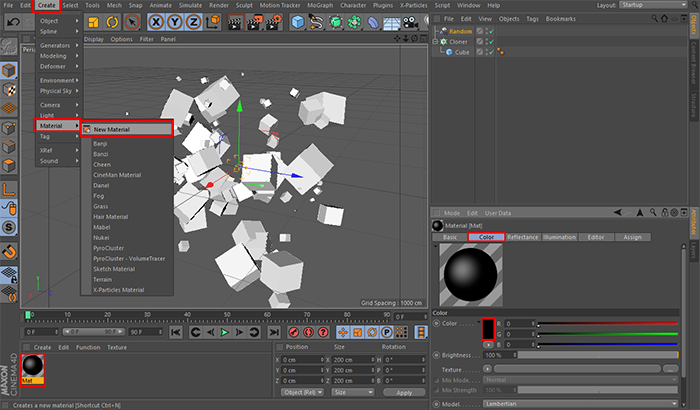Play animation forwards green arrow
This screenshot has width=700, height=410.
(x=225, y=332)
